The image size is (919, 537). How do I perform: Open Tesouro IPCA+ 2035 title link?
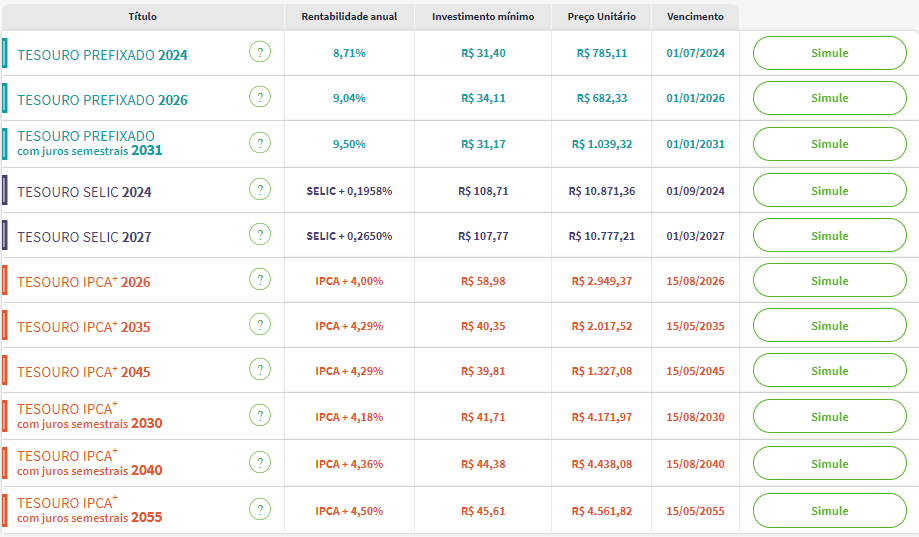[84, 327]
